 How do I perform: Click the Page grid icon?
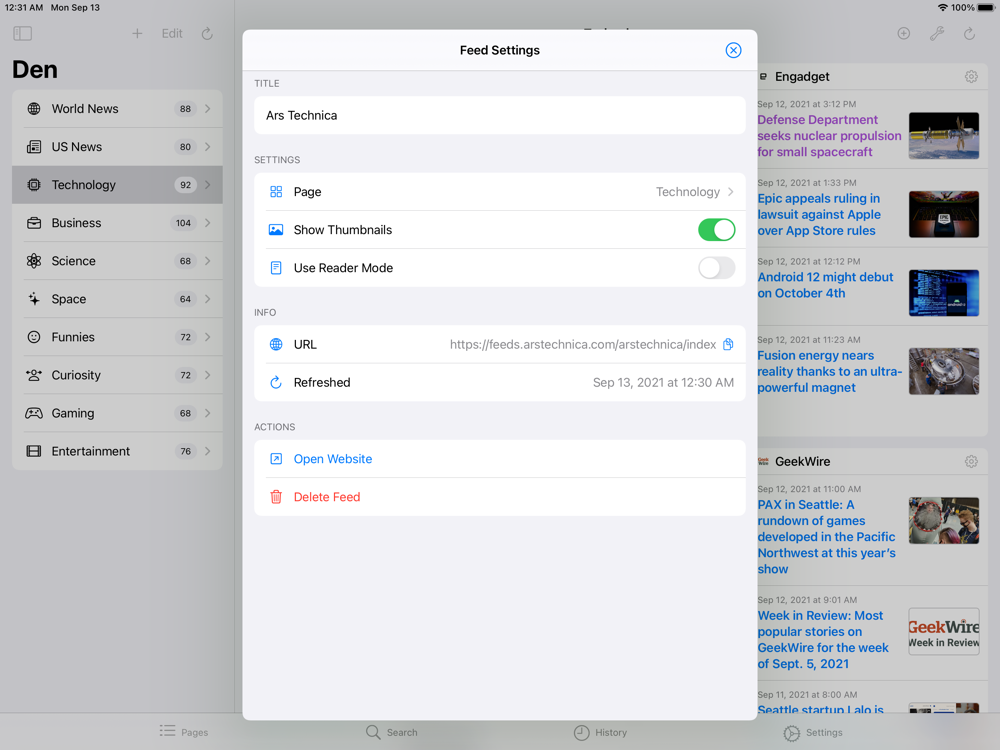(x=276, y=192)
